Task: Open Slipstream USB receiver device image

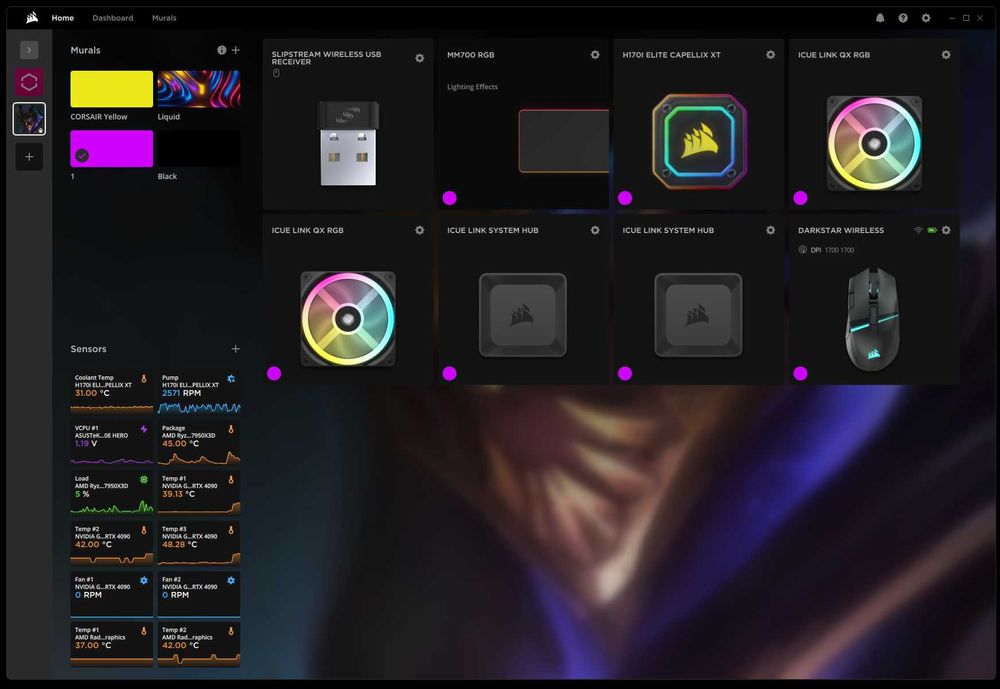Action: coord(348,143)
